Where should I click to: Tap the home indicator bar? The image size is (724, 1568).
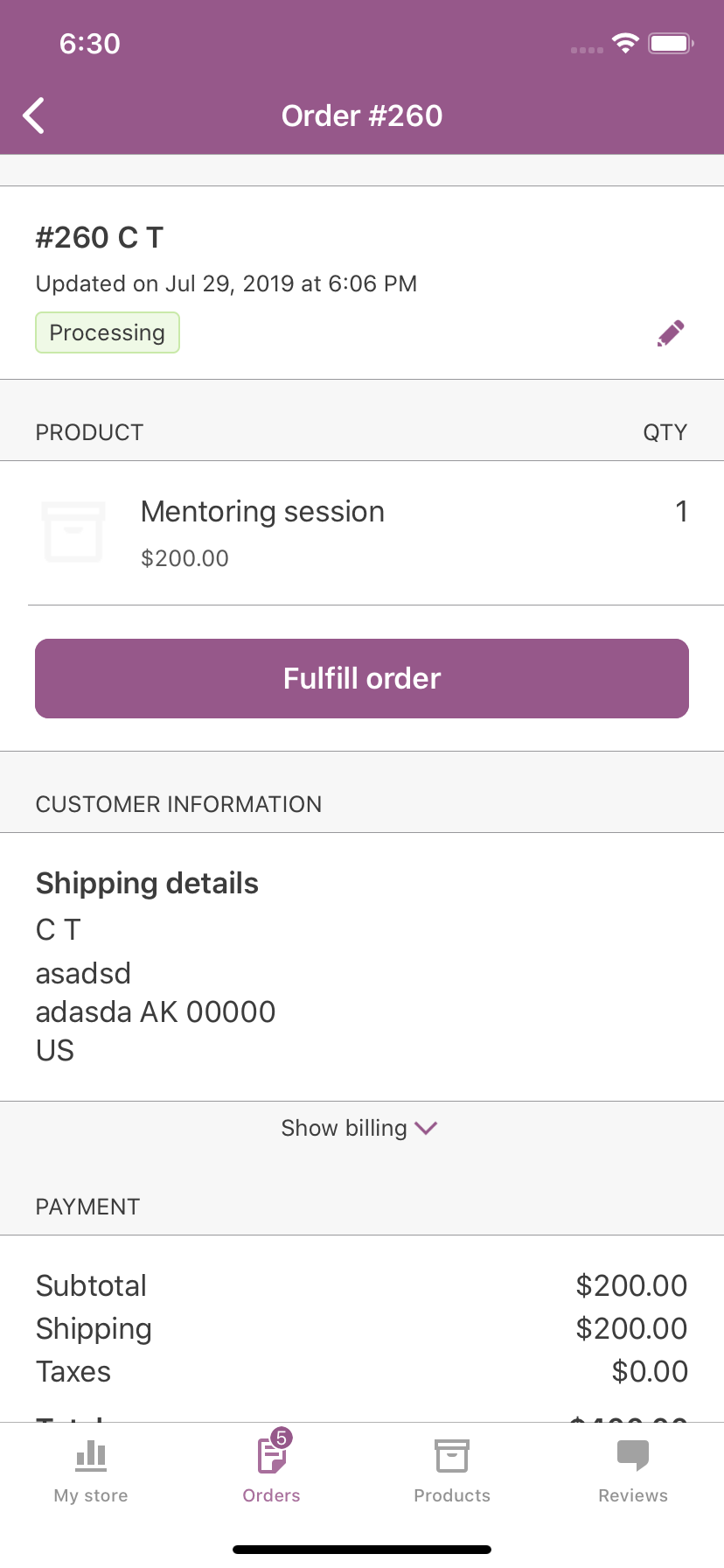pyautogui.click(x=362, y=1550)
